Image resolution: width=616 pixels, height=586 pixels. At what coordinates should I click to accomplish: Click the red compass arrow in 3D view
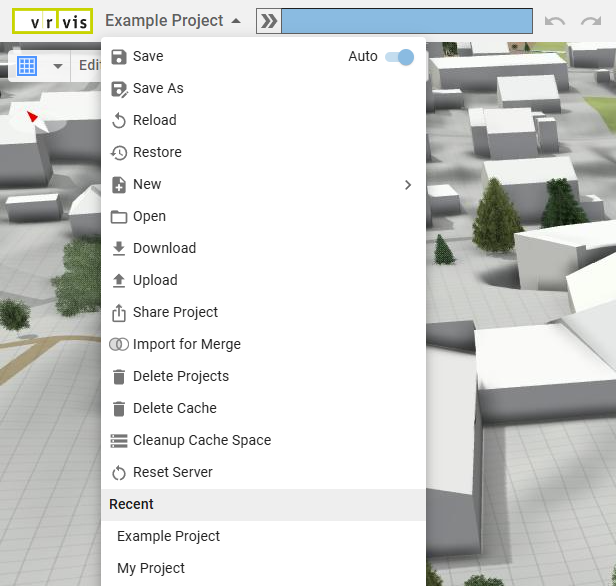pos(32,117)
